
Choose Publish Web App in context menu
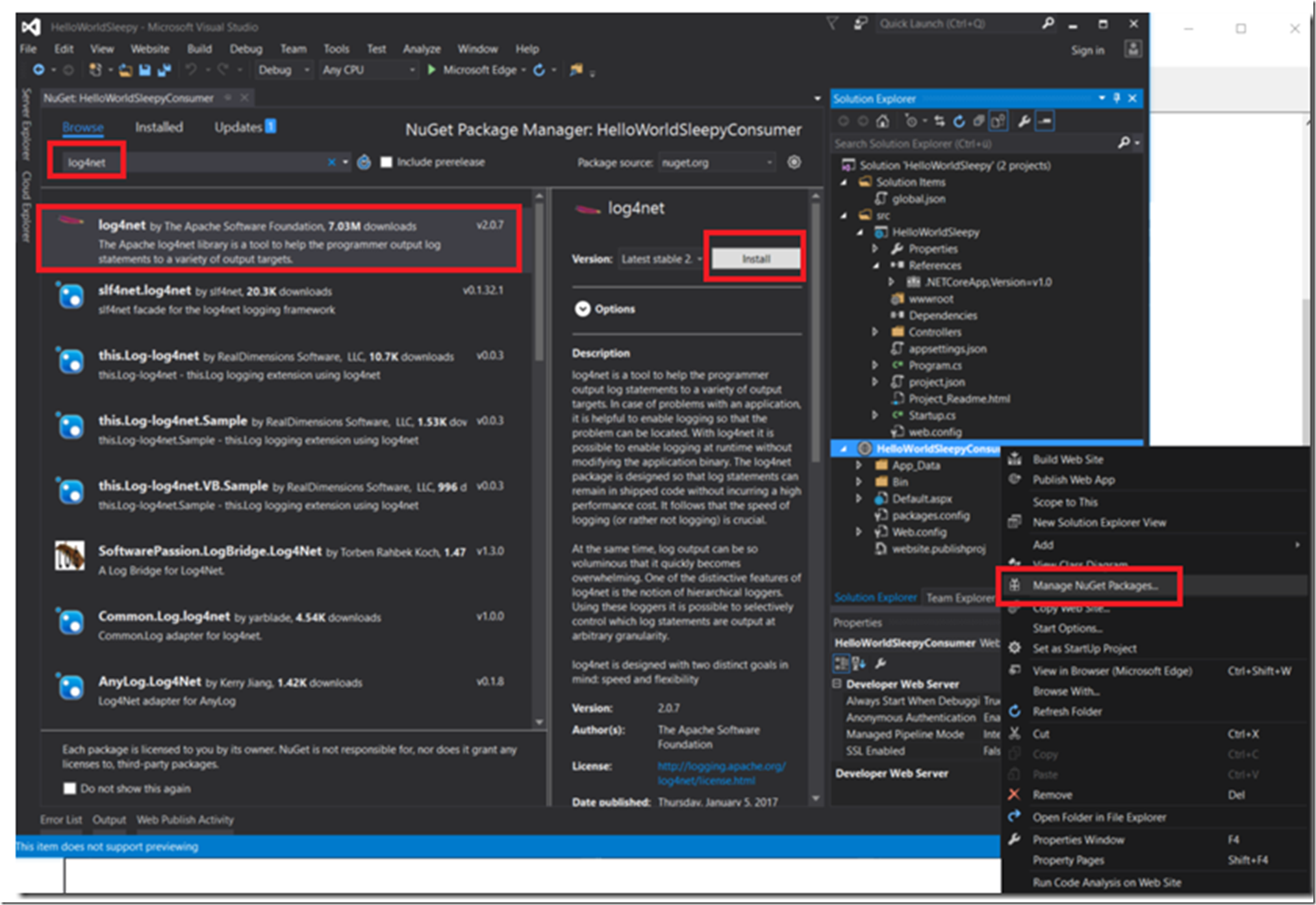(x=1073, y=480)
